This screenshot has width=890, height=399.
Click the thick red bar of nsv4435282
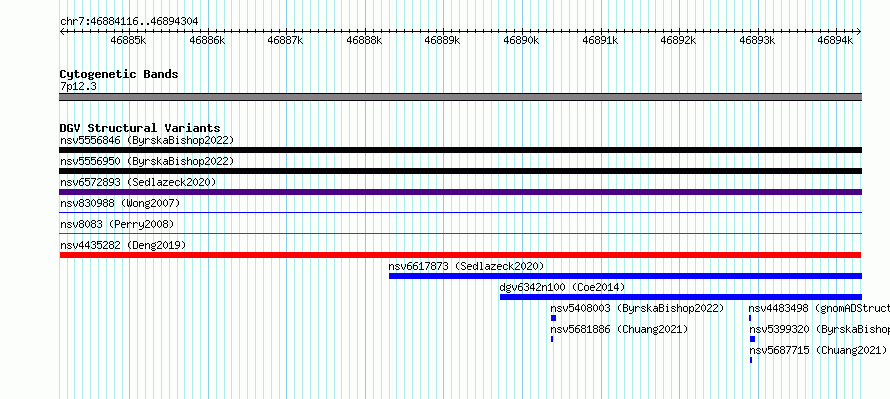460,255
